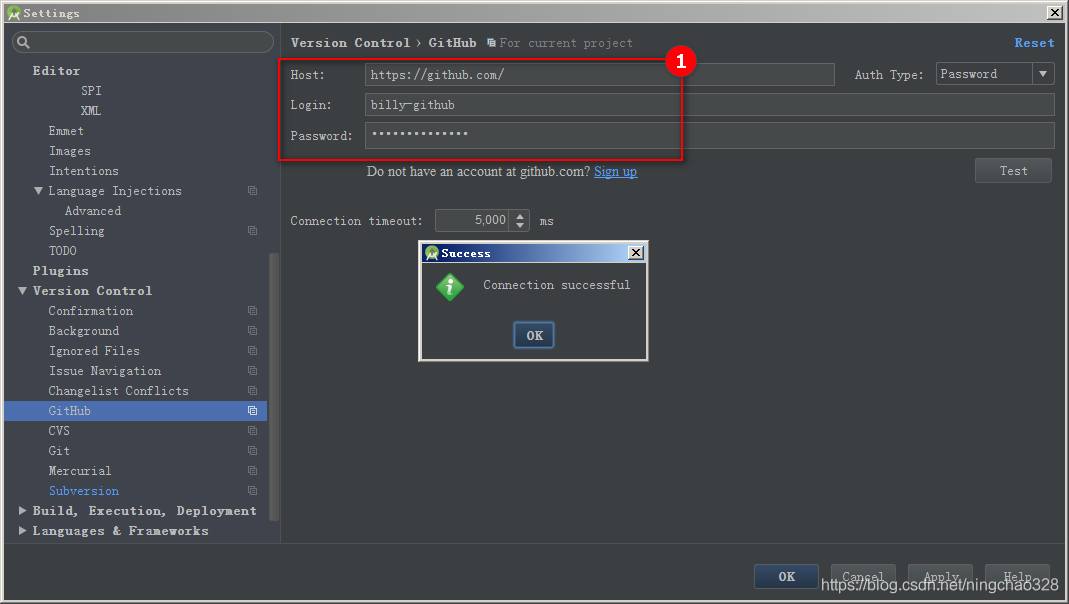Select Advanced under Language Injections
The image size is (1069, 604).
pyautogui.click(x=93, y=211)
